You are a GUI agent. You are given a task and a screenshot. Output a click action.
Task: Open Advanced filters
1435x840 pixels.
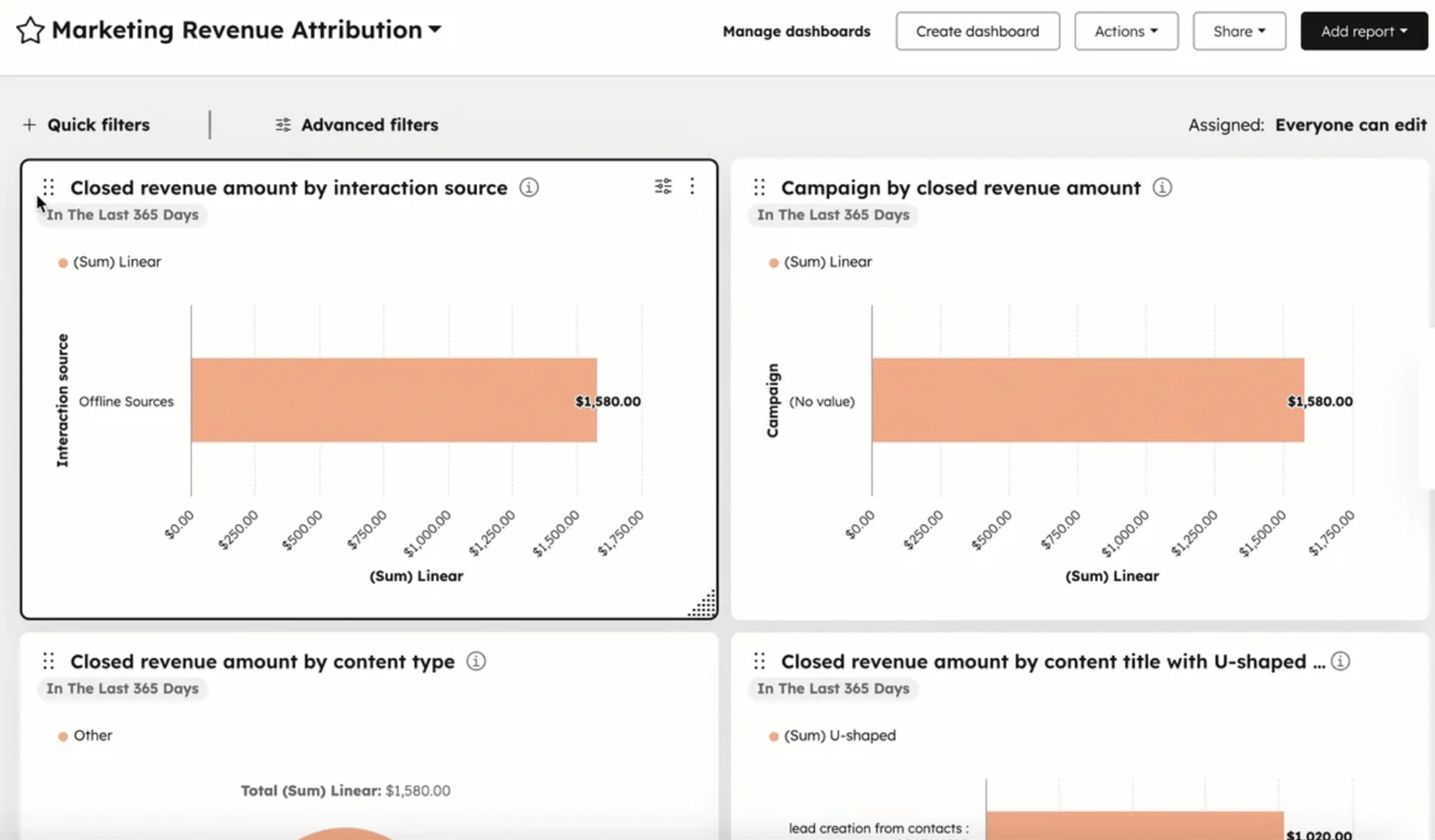pyautogui.click(x=357, y=124)
